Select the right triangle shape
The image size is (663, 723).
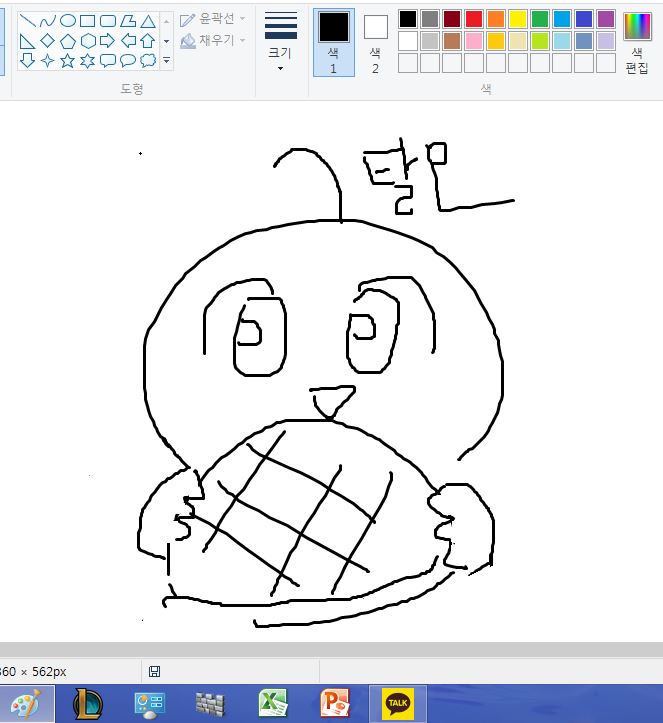pos(28,41)
